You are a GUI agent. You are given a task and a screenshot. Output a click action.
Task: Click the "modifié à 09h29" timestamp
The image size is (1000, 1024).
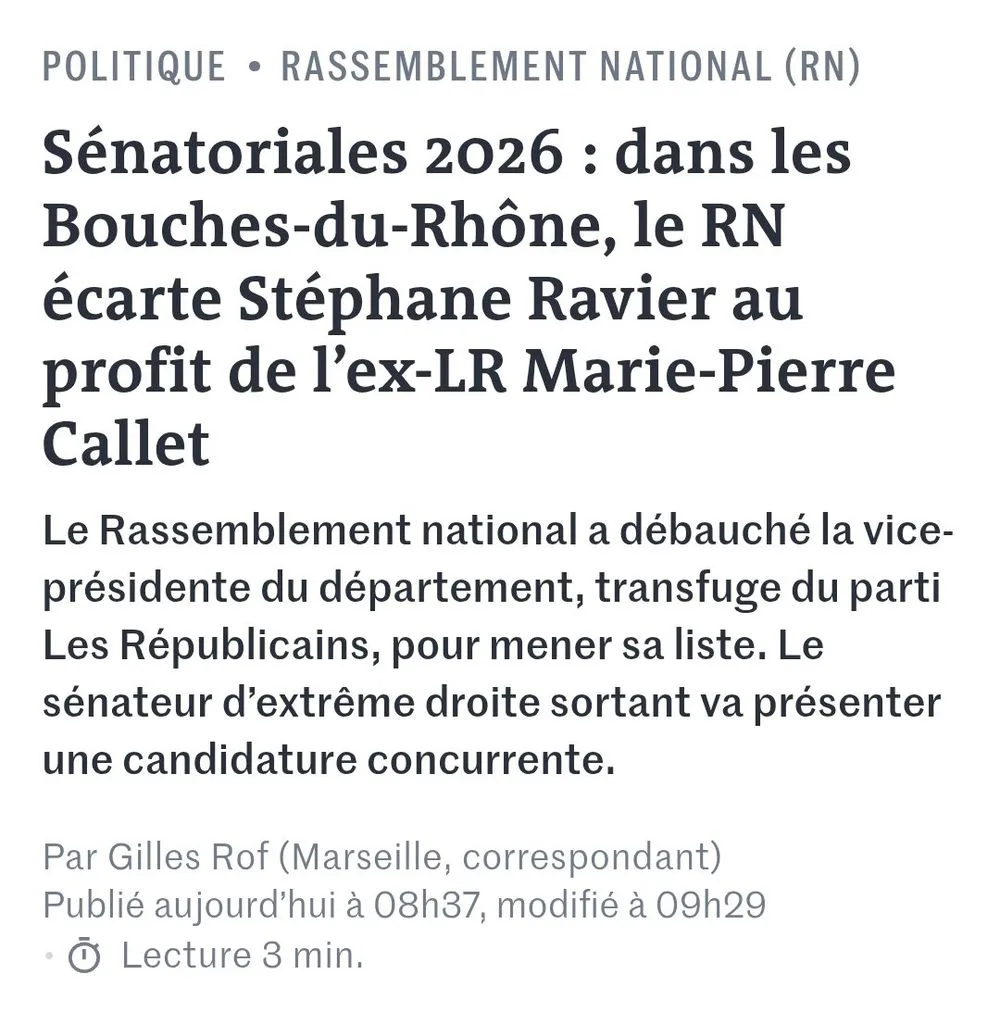click(631, 905)
